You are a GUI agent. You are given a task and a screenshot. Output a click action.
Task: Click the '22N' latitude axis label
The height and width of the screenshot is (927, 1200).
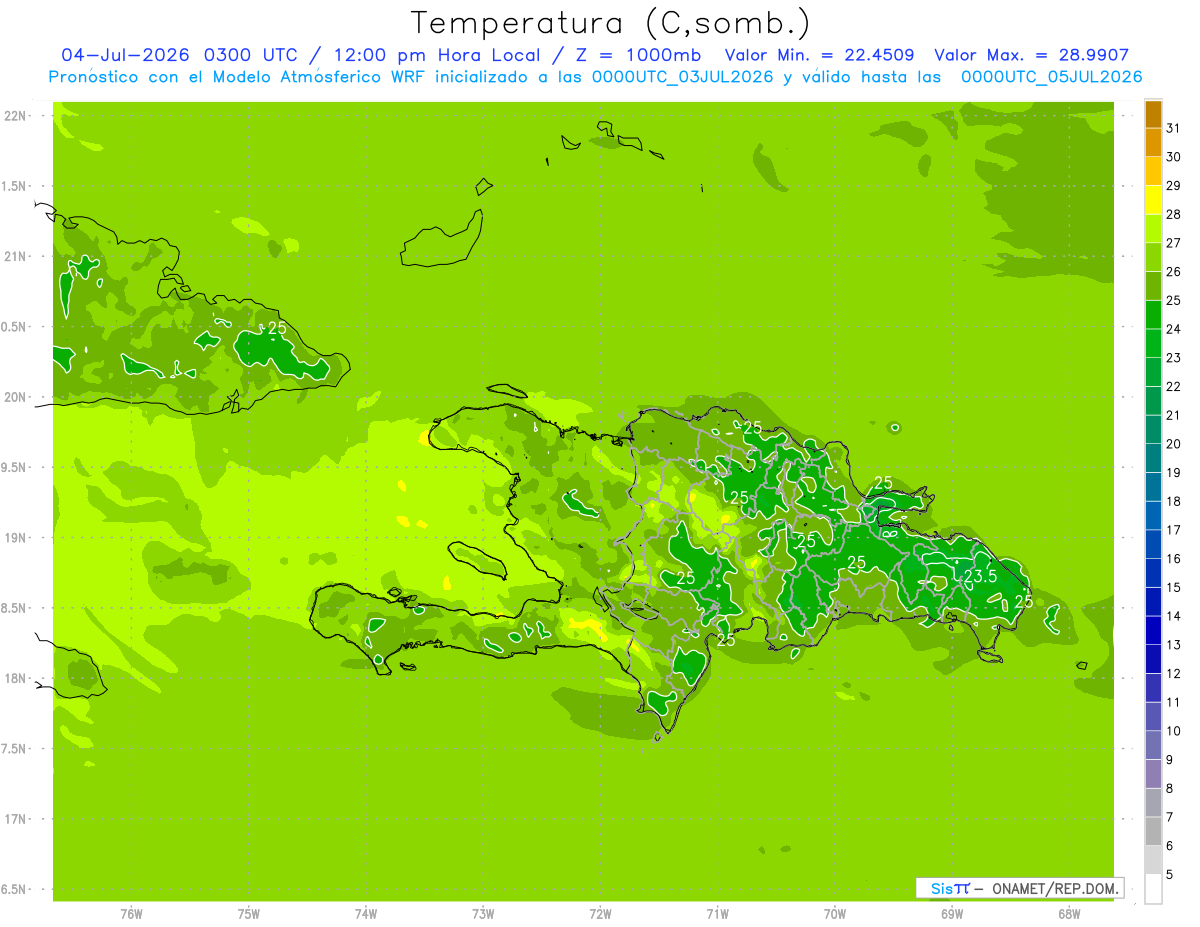[x=15, y=116]
